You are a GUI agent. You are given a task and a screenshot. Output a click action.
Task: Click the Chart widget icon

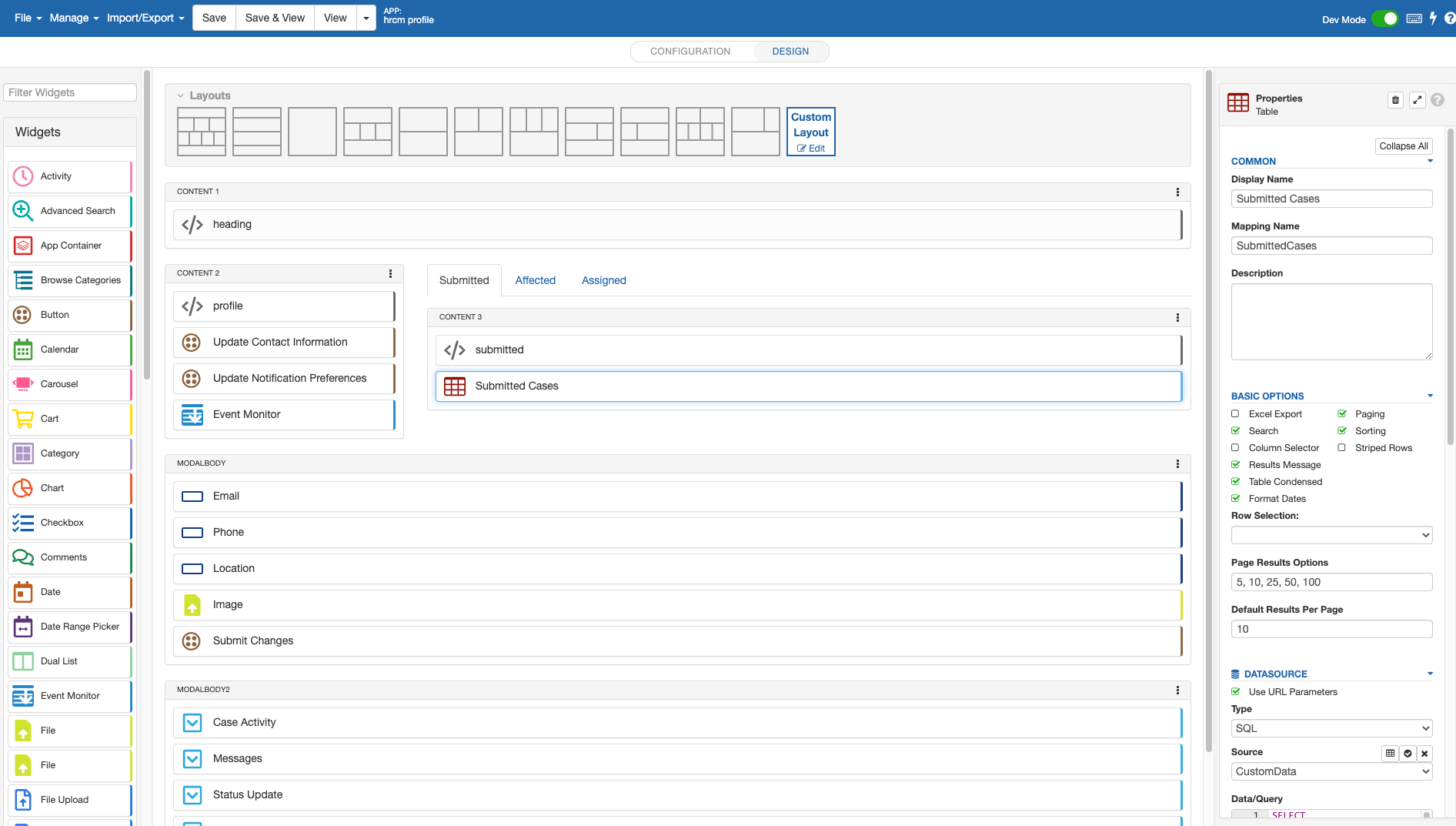[23, 488]
